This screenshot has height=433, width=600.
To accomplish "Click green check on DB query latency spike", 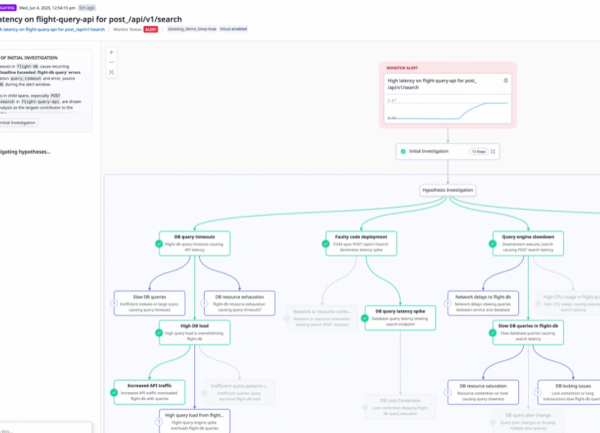I will (x=365, y=318).
